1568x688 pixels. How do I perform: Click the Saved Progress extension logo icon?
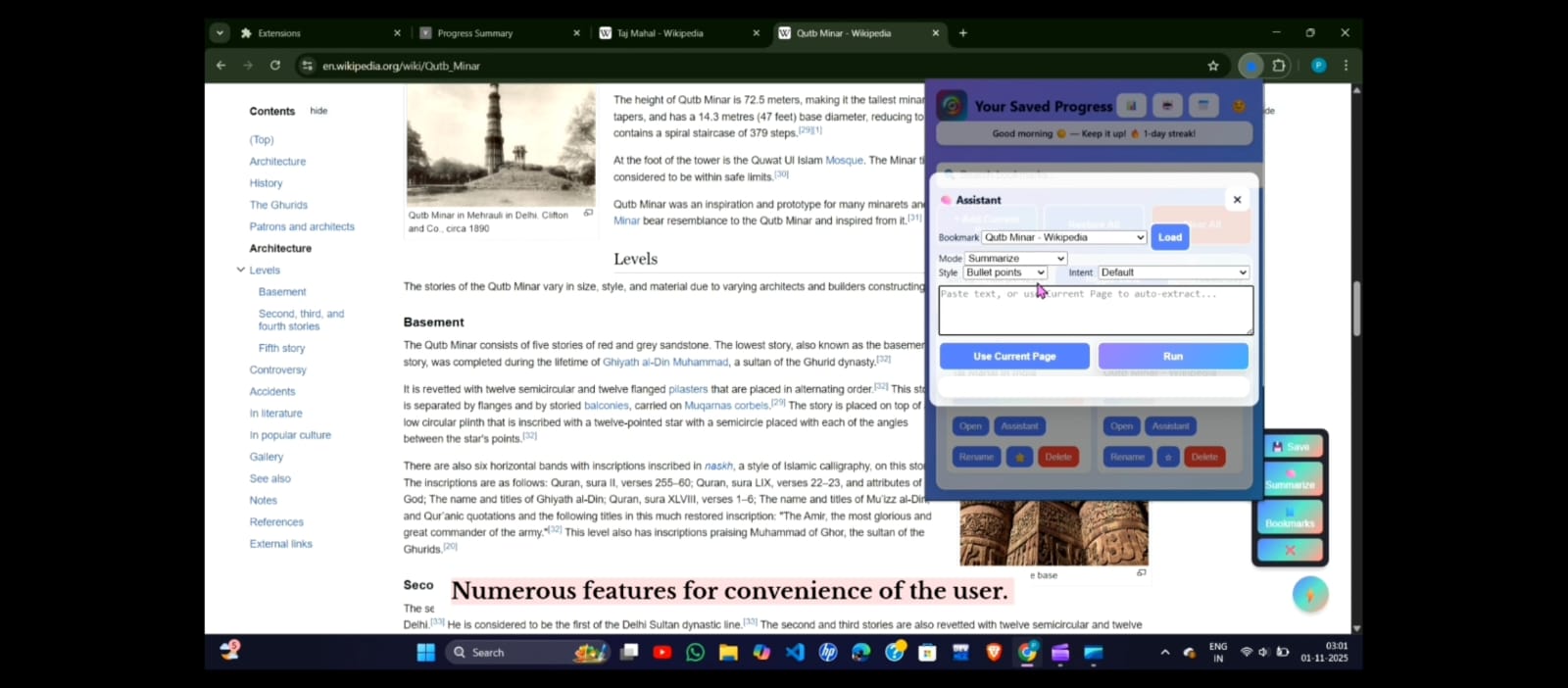[x=952, y=105]
